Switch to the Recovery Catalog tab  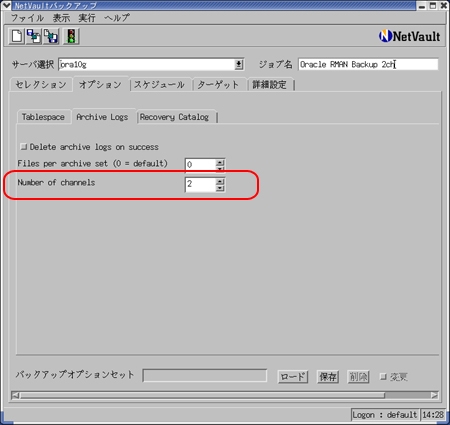[x=174, y=117]
